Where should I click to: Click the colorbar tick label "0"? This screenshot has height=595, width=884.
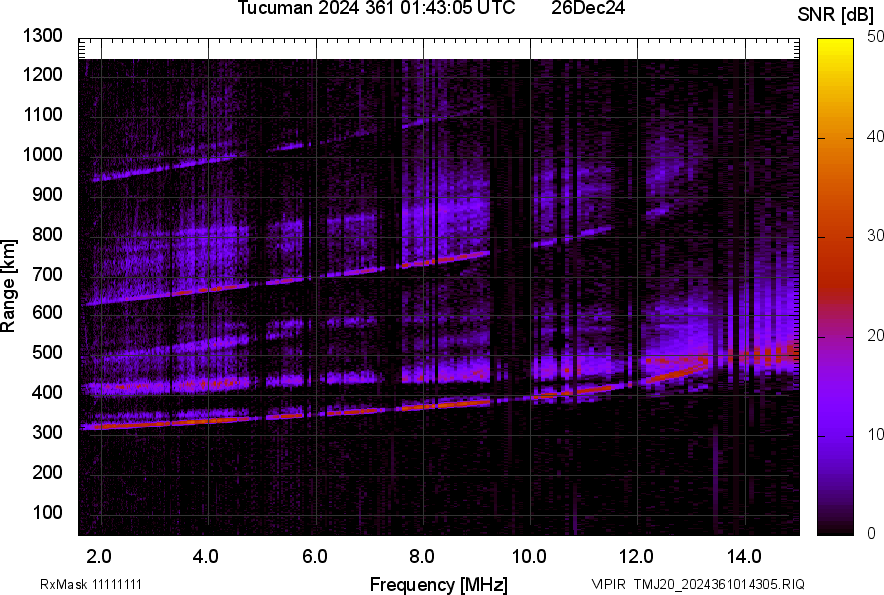(x=872, y=533)
